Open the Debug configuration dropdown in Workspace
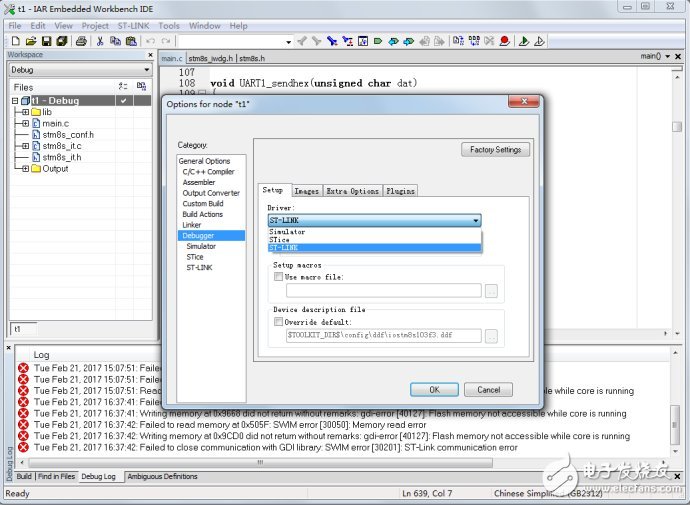The height and width of the screenshot is (505, 690). click(x=80, y=70)
